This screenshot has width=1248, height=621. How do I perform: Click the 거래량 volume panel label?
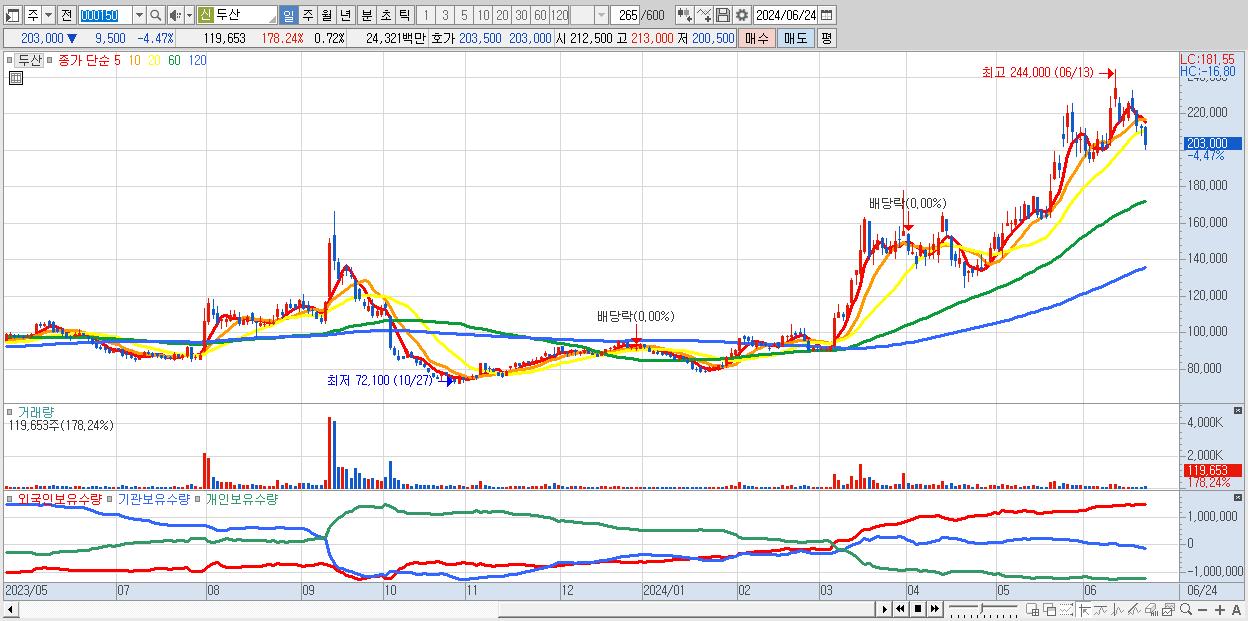tap(38, 412)
